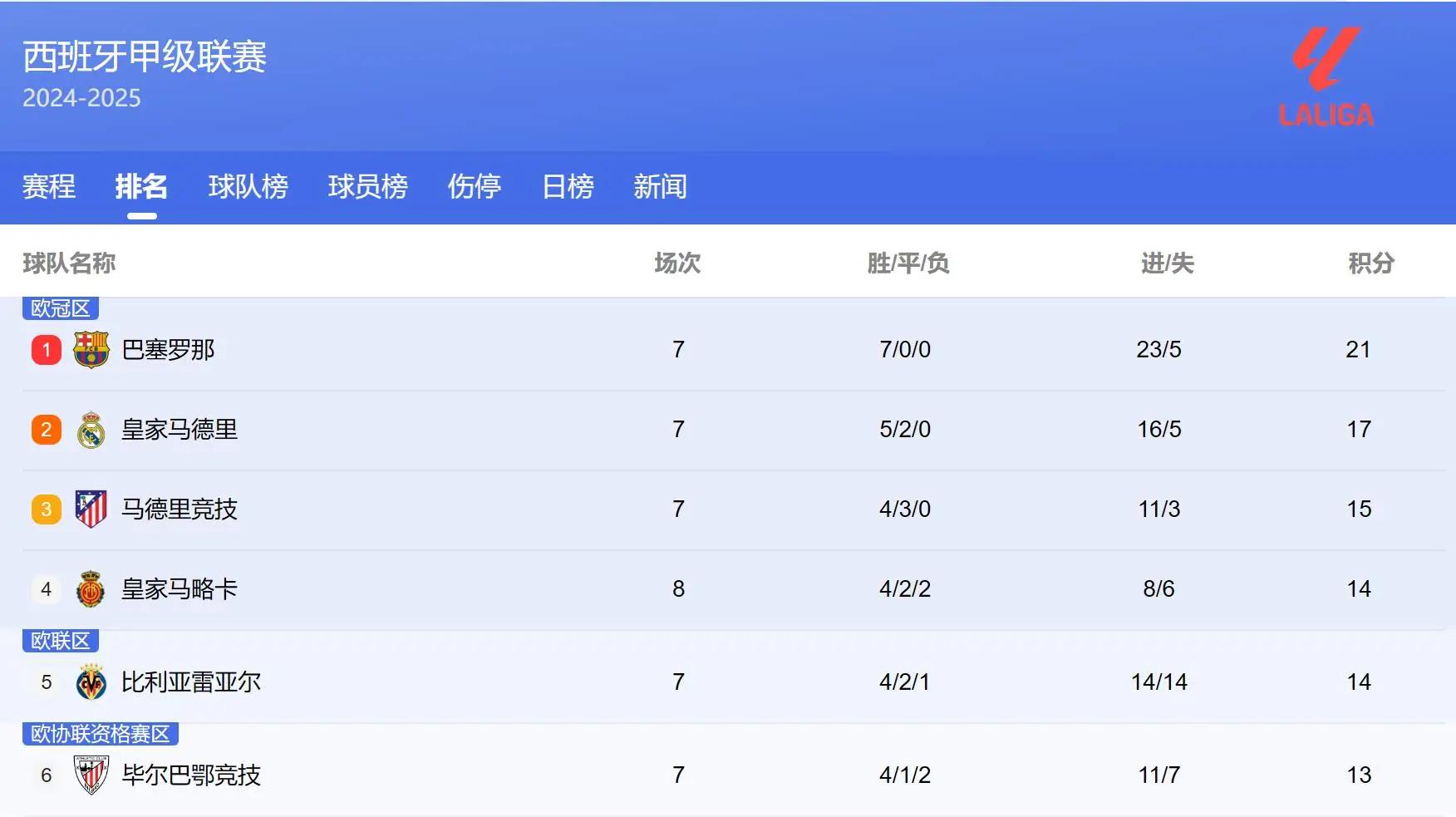Click the red rank 1 badge
Viewport: 1456px width, 817px height.
coord(47,350)
